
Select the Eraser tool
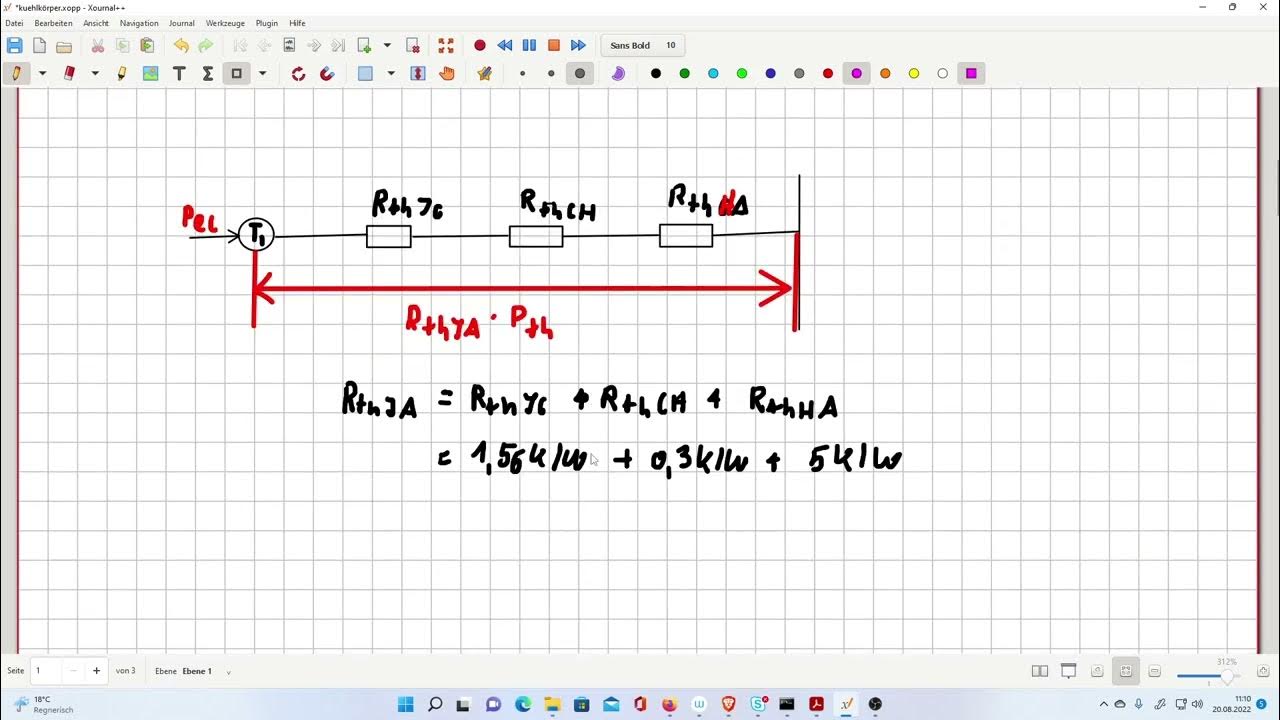(70, 73)
